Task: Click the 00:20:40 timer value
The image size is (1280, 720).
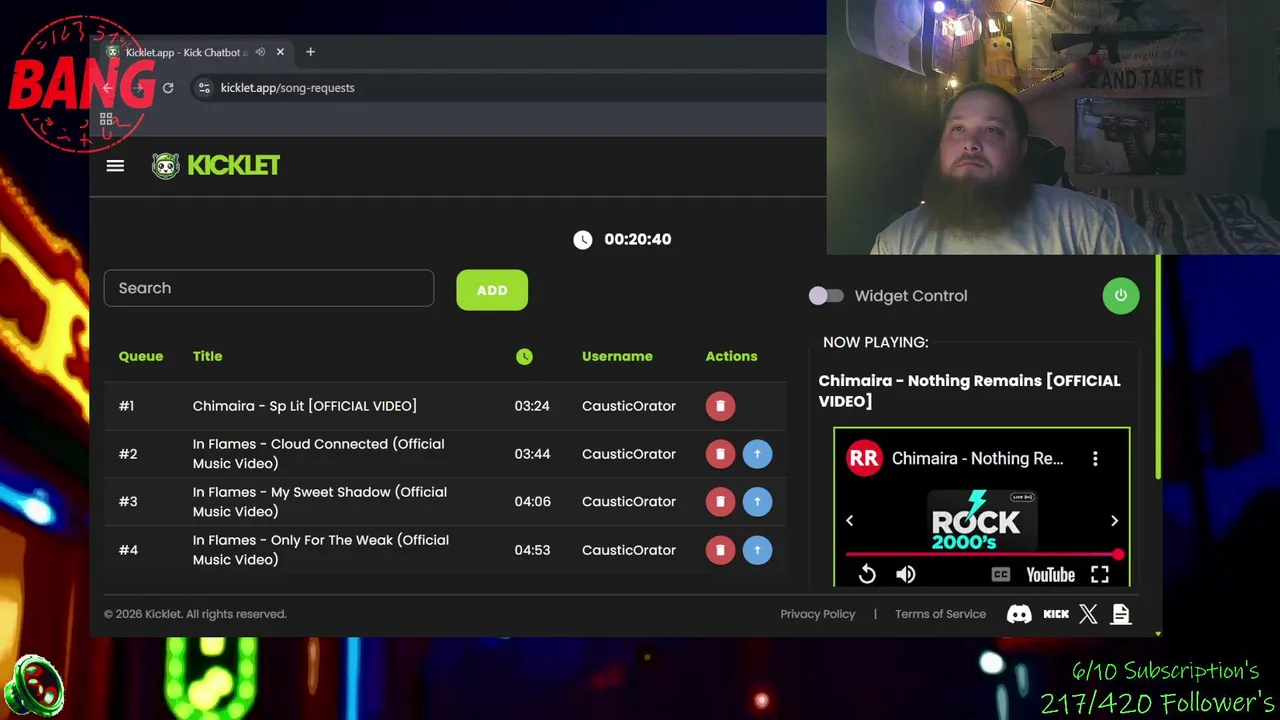Action: pos(637,239)
